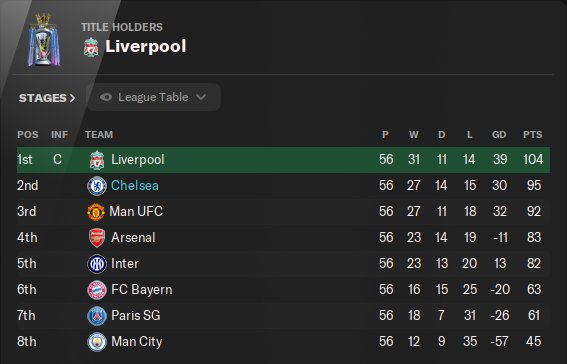Expand the STAGES menu

47,98
